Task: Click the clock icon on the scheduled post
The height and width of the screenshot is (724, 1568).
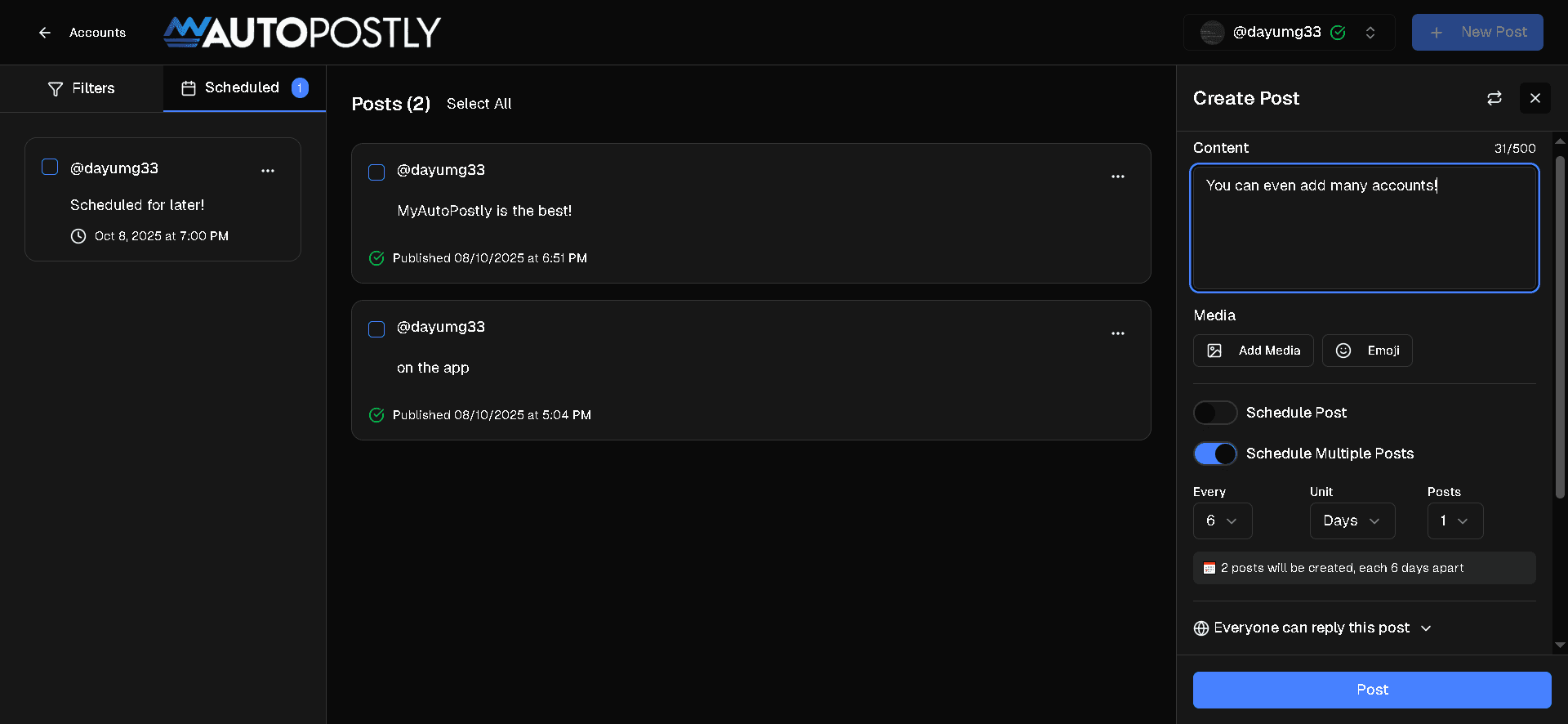Action: pyautogui.click(x=78, y=236)
